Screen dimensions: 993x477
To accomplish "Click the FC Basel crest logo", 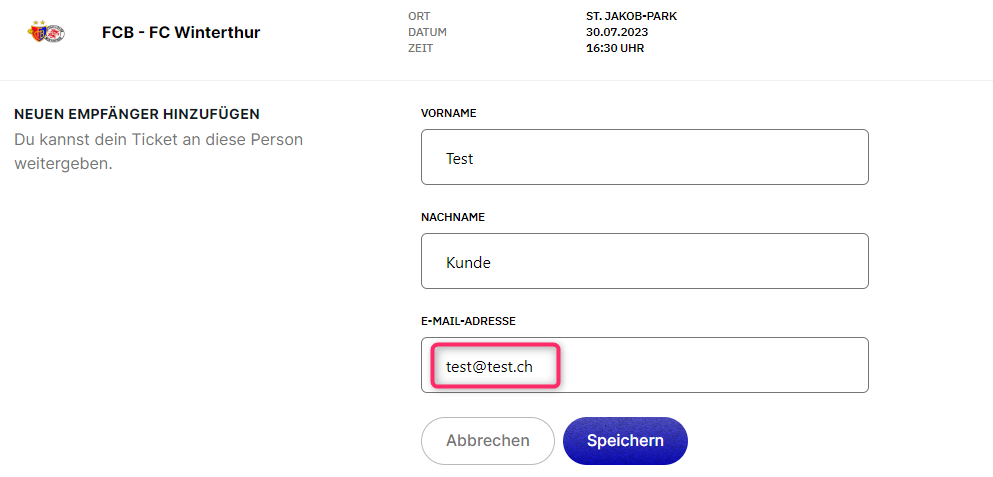I will 38,32.
